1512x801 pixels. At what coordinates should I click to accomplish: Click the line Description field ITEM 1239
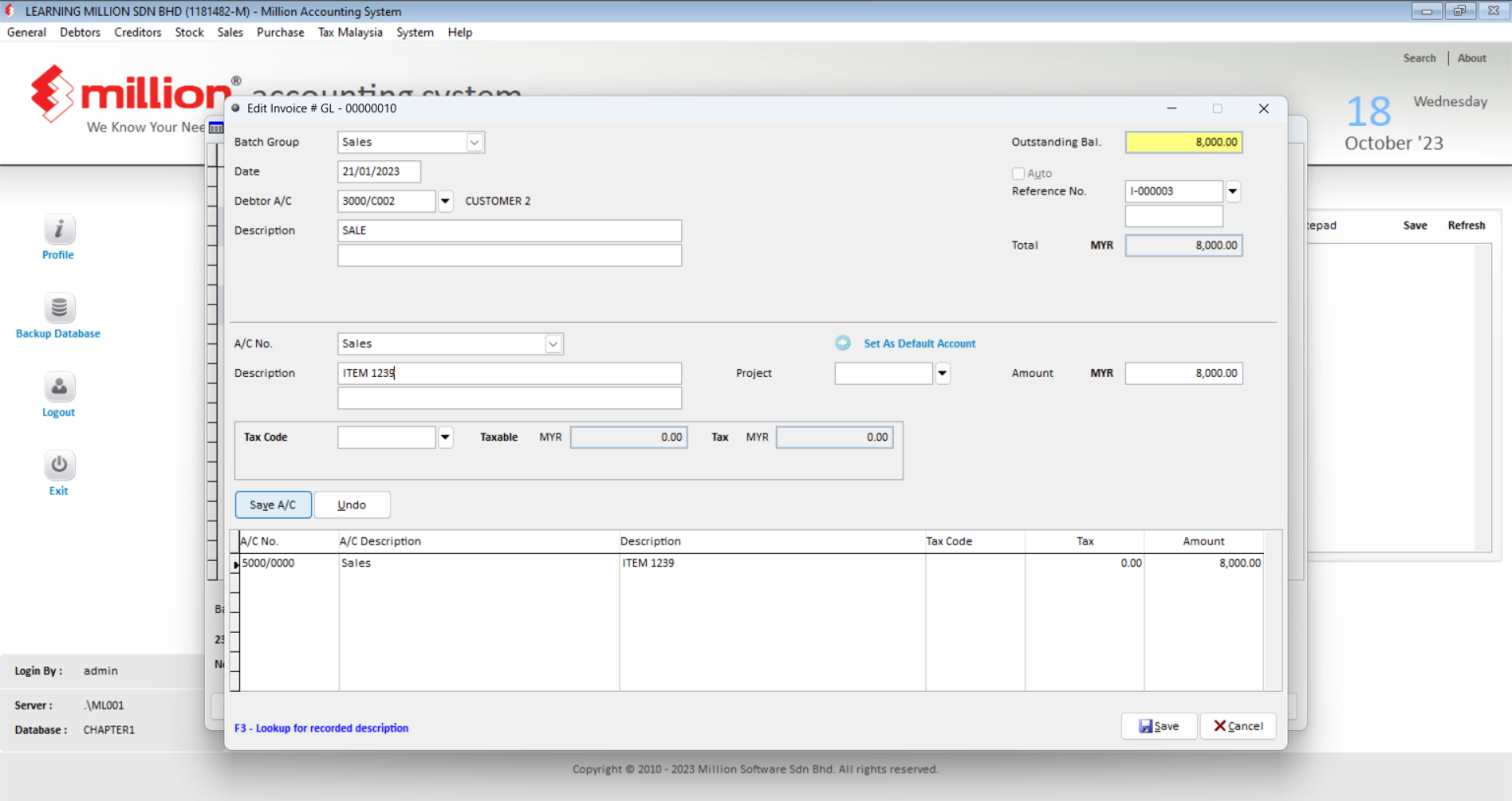pos(510,373)
